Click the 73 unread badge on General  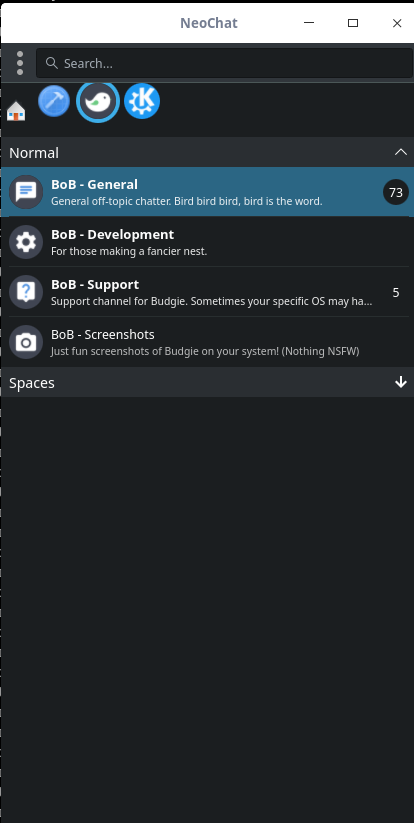click(x=396, y=193)
